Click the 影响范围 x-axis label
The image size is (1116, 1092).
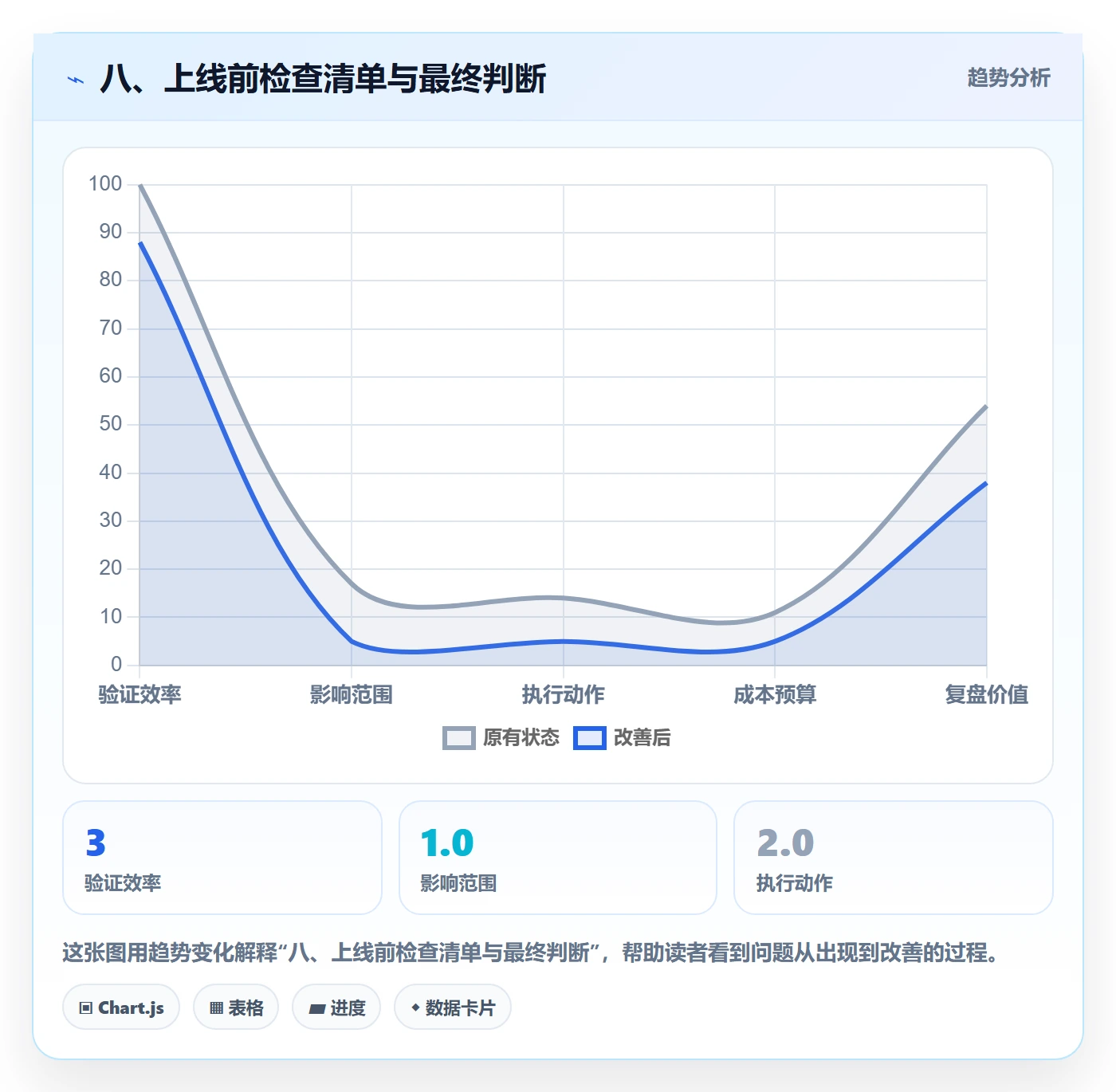[x=352, y=695]
